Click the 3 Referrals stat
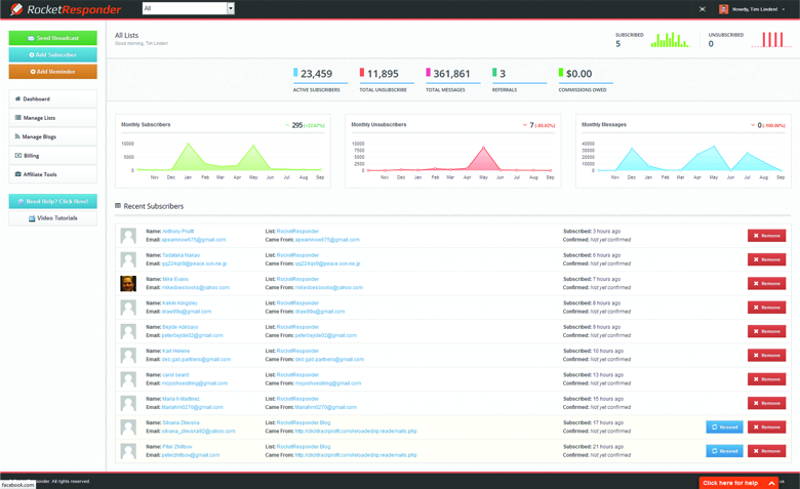 point(519,80)
